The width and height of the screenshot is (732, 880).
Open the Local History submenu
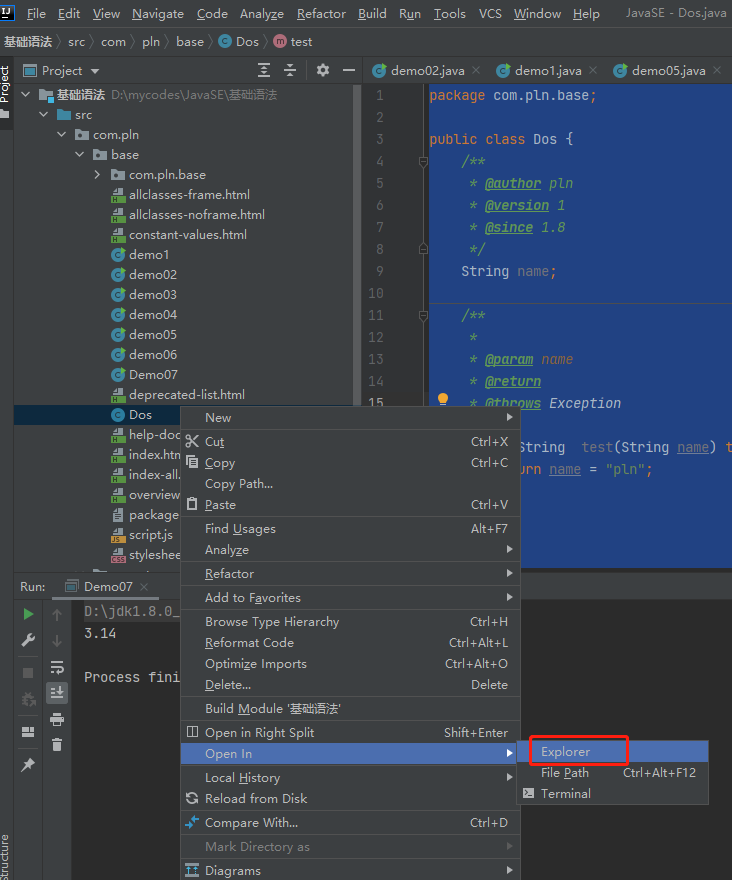tap(350, 777)
